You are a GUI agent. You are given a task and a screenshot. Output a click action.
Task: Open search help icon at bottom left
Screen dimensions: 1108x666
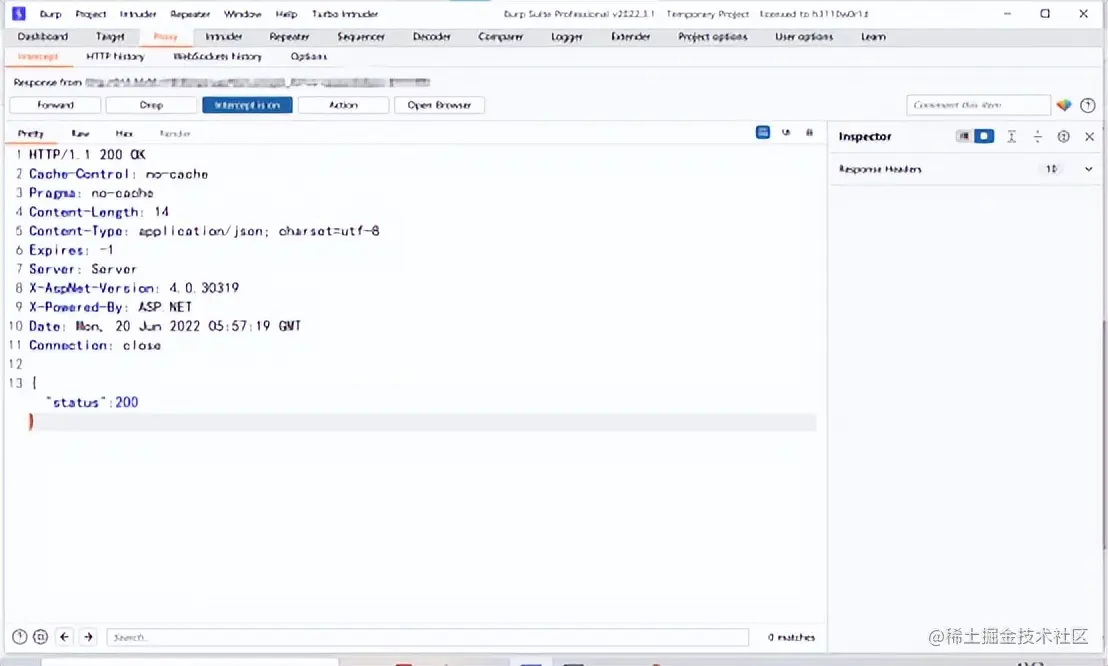pyautogui.click(x=20, y=637)
